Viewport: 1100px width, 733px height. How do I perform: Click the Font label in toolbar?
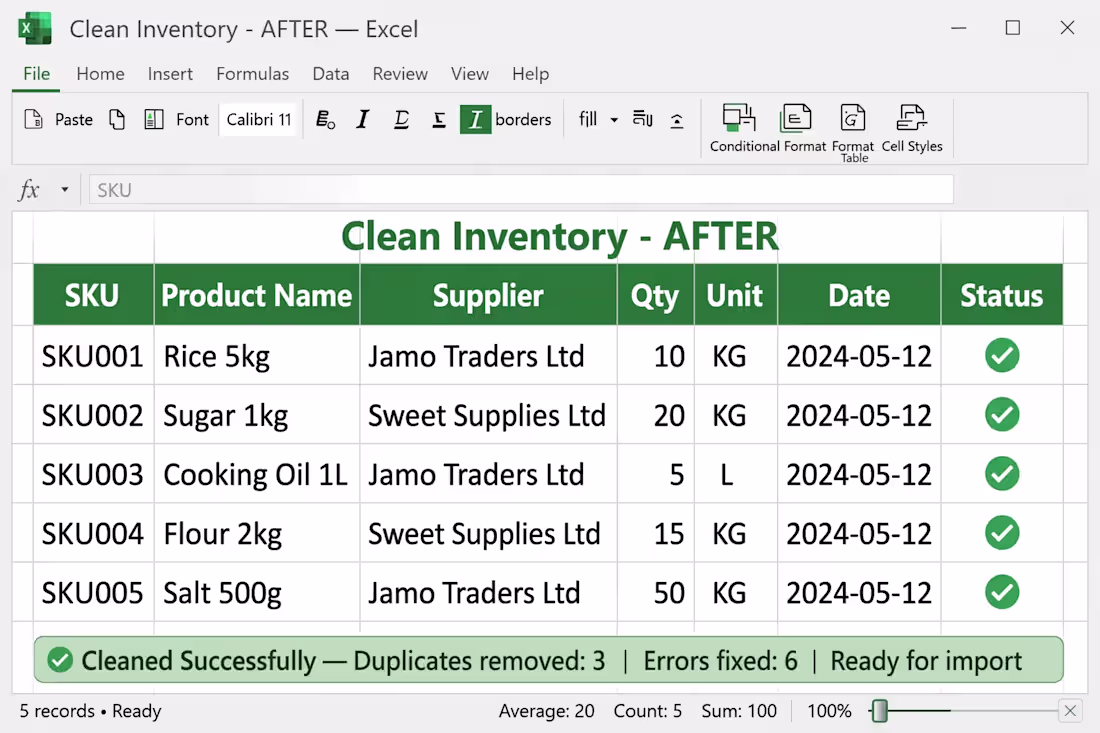coord(192,119)
